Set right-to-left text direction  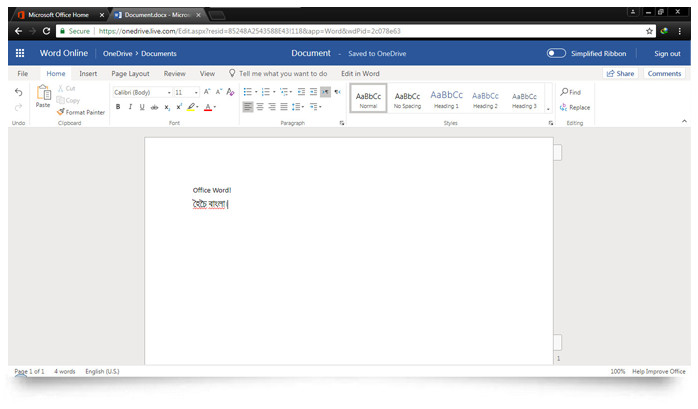tap(337, 92)
